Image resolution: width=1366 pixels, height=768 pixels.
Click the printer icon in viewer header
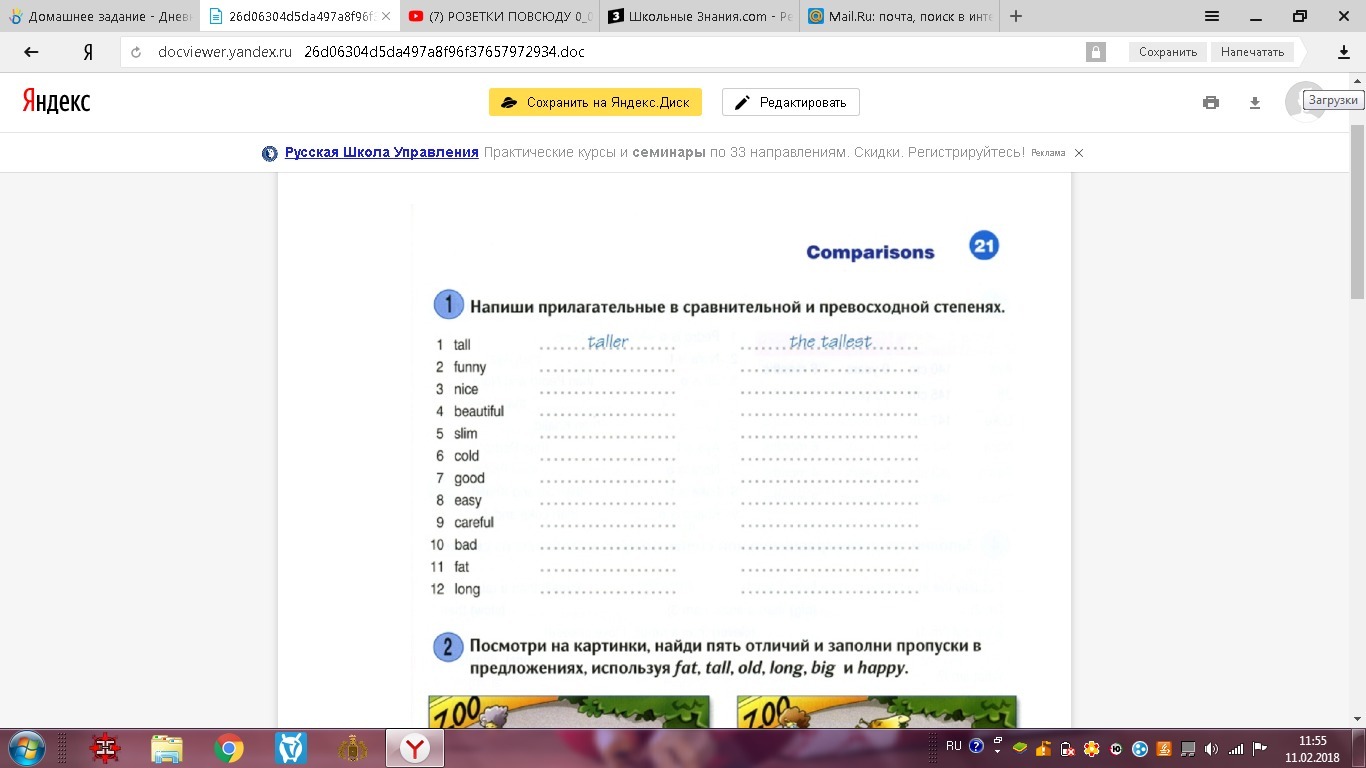1211,102
